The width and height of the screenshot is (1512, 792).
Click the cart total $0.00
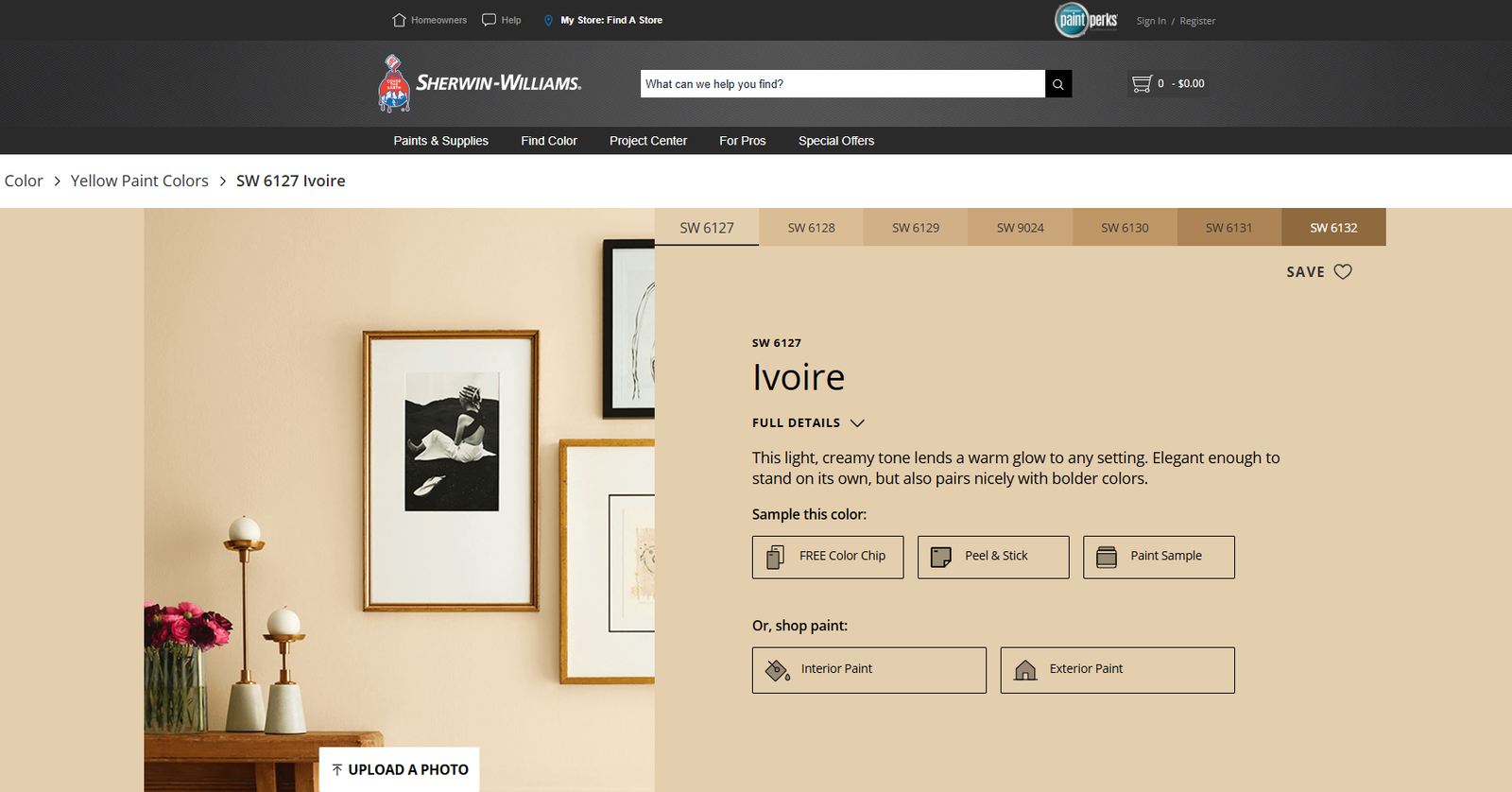(x=1192, y=84)
